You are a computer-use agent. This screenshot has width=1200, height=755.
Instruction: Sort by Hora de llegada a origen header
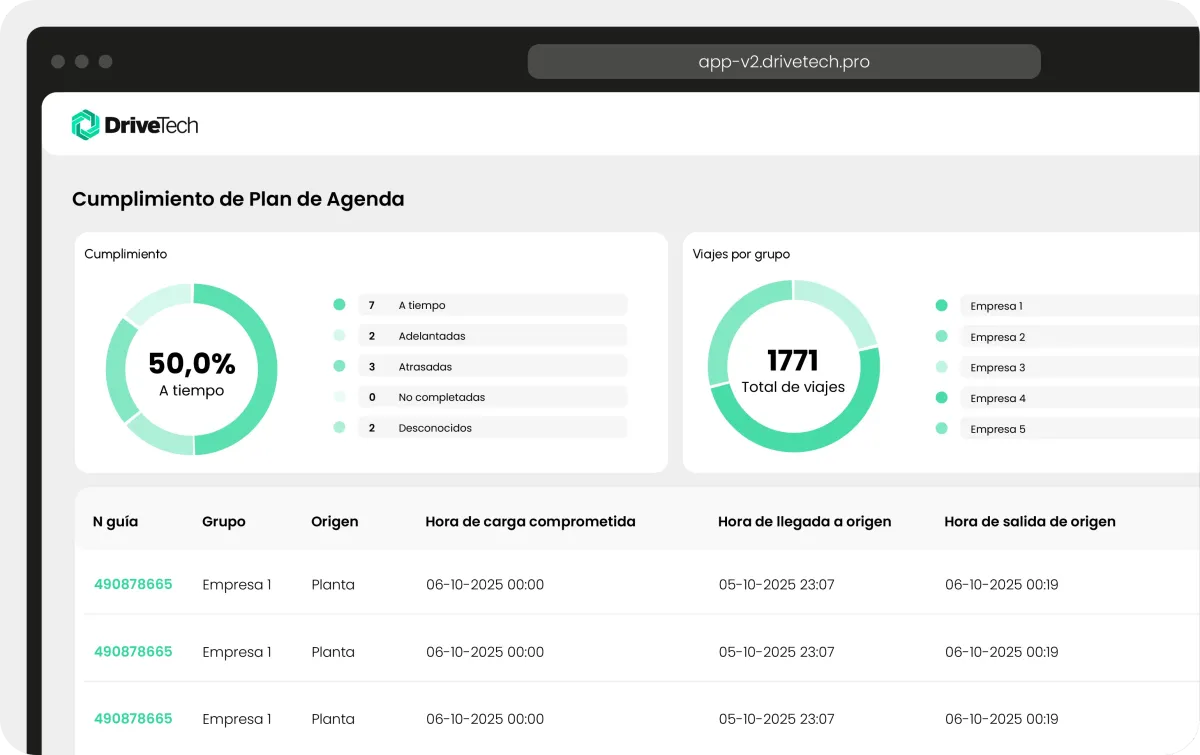point(804,521)
